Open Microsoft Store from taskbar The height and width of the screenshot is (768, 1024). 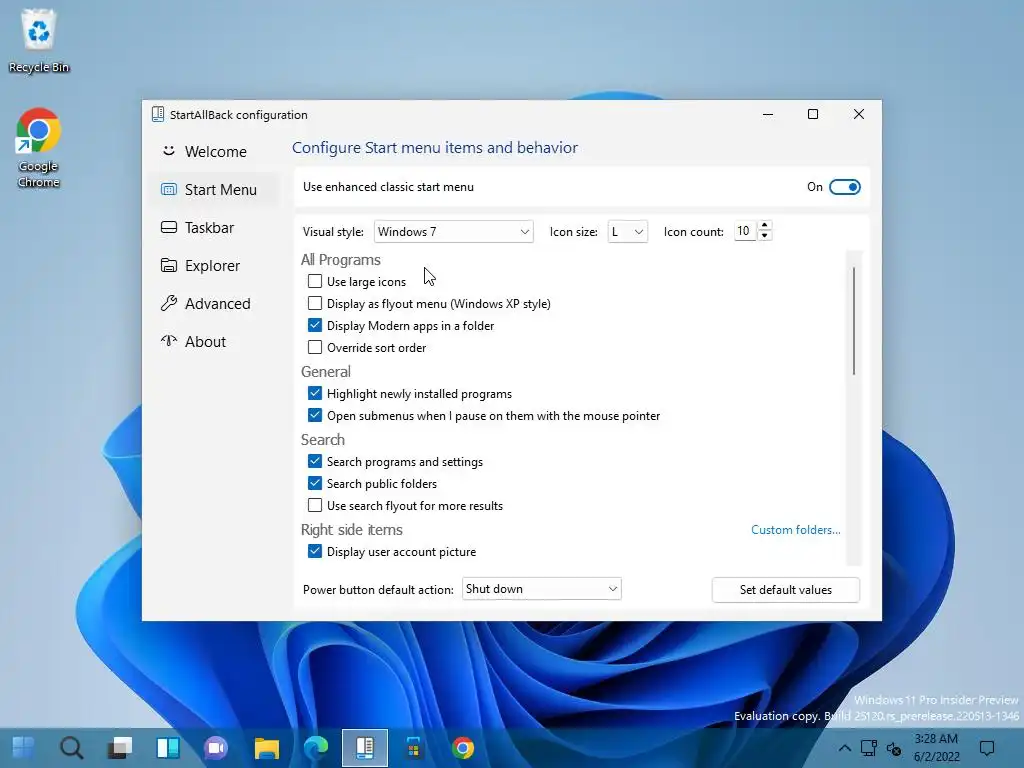413,748
